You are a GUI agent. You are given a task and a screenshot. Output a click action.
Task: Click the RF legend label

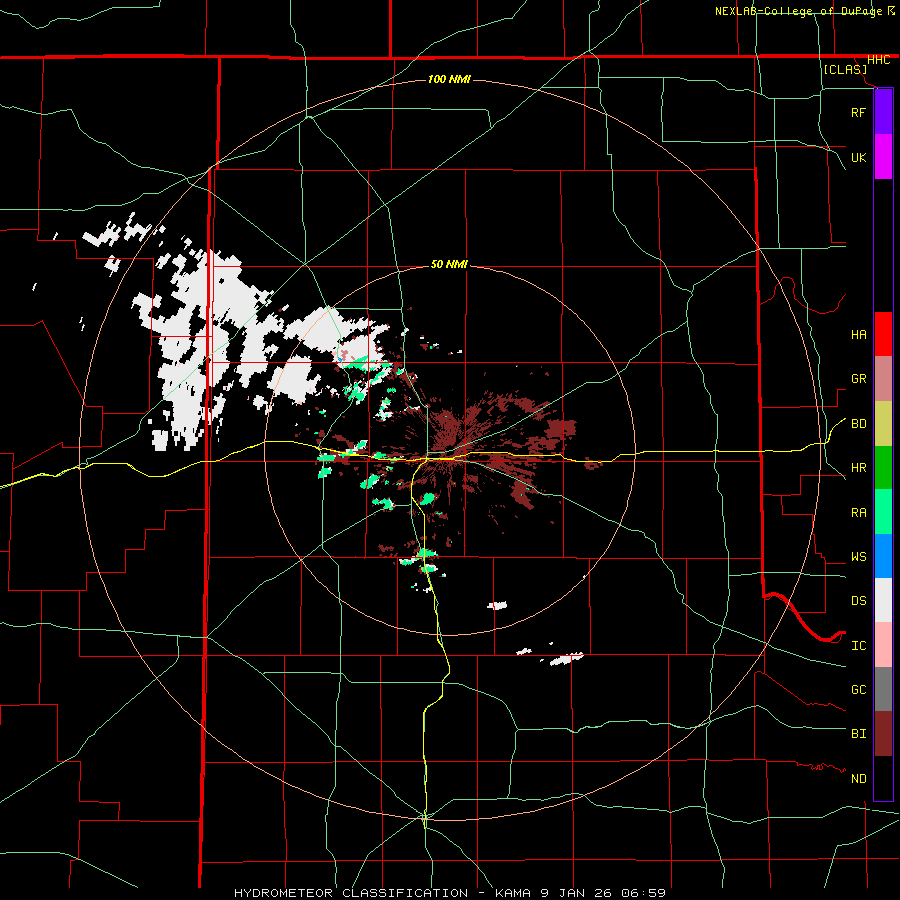click(858, 112)
